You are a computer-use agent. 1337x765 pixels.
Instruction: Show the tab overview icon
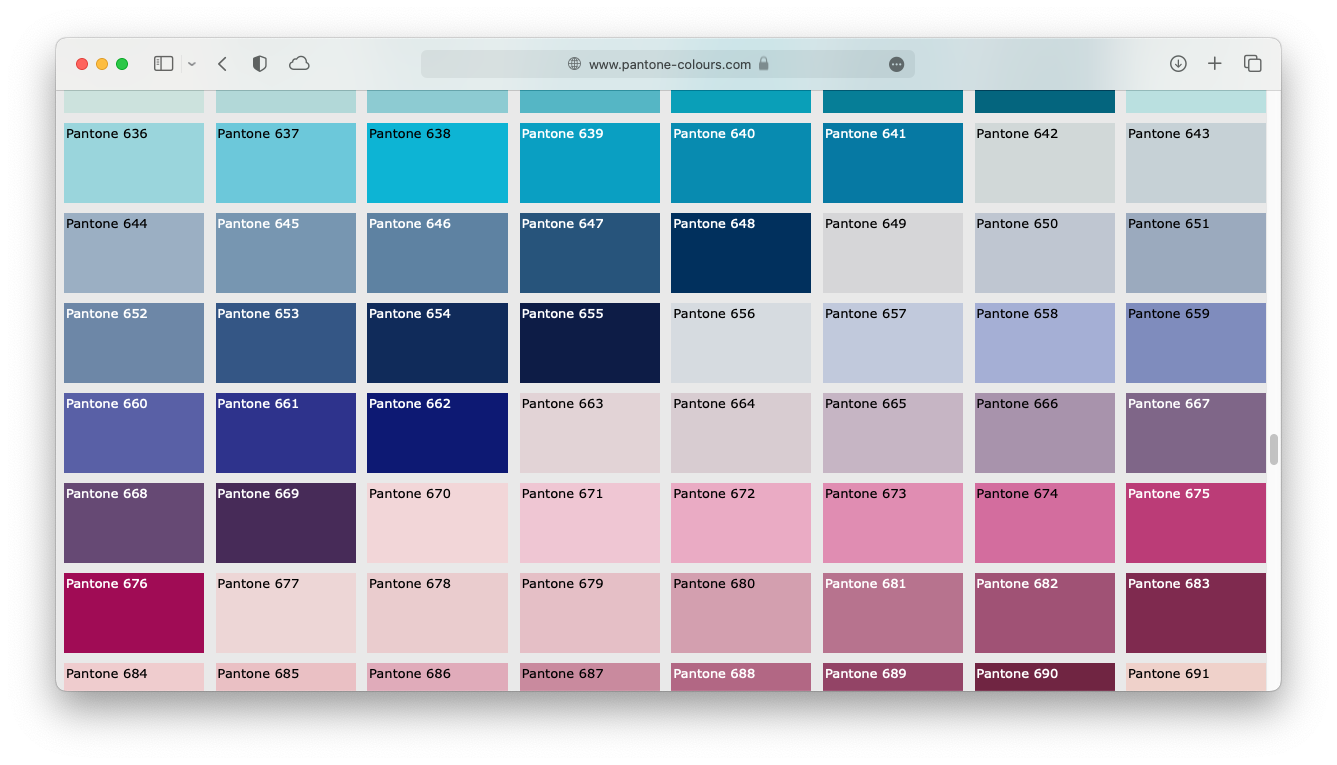pyautogui.click(x=1252, y=64)
